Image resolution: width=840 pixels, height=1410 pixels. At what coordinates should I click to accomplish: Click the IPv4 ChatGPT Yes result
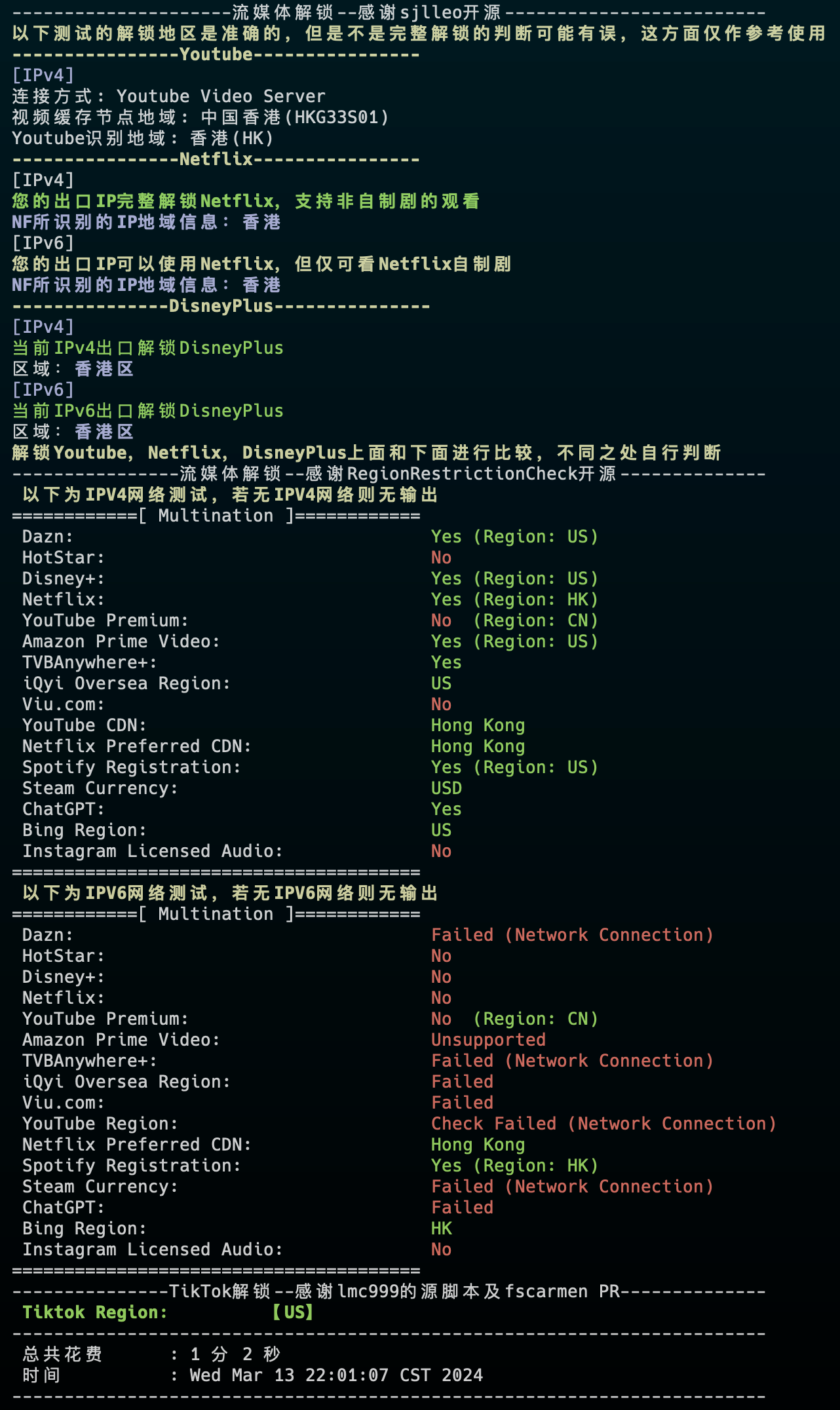point(446,809)
